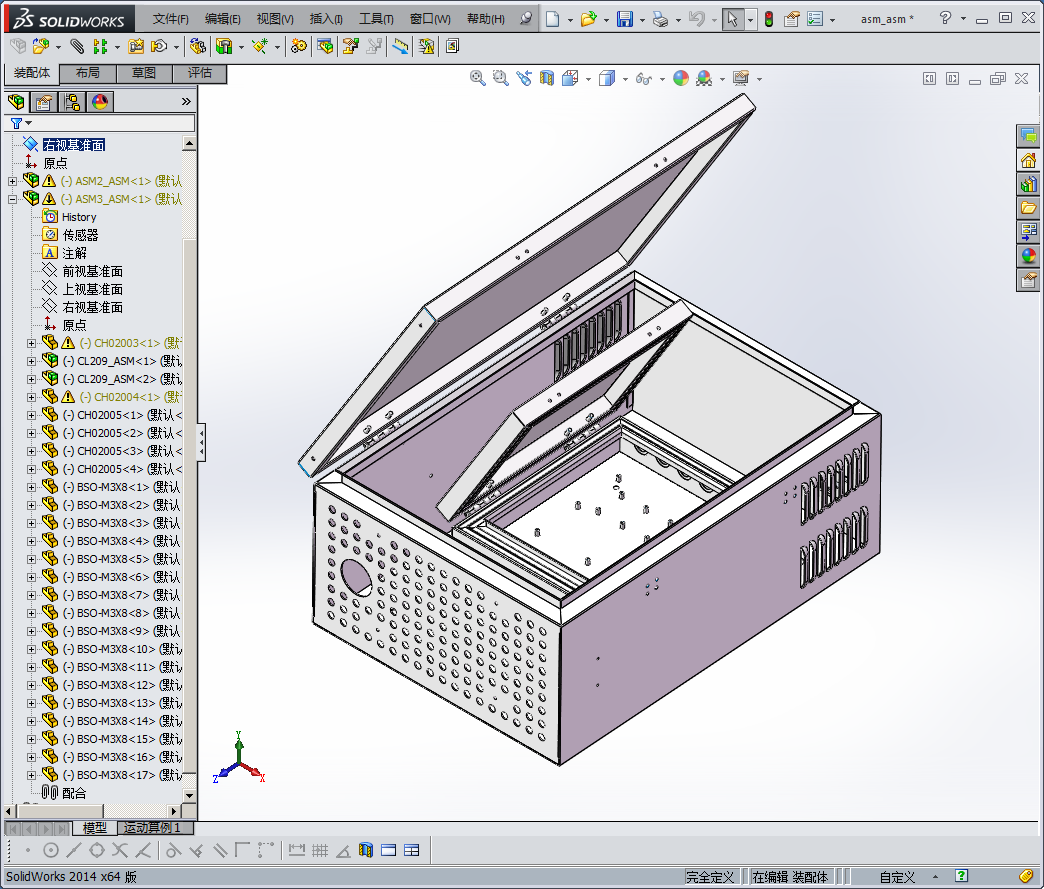Click the Save floppy disk icon
Screen dimensions: 1044x889
[625, 19]
